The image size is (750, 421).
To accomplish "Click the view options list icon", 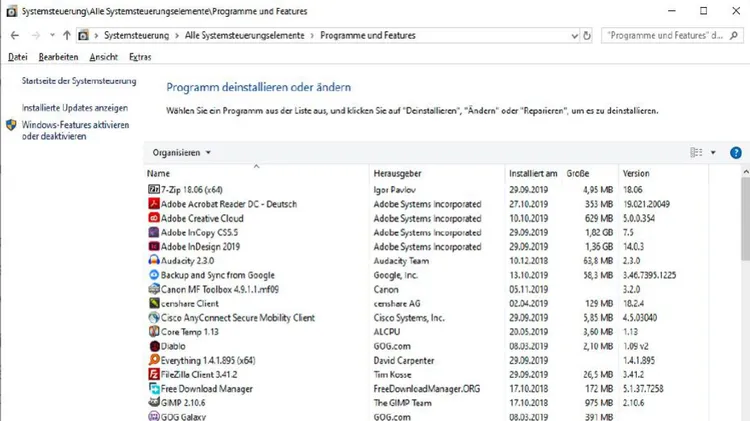I will (696, 153).
